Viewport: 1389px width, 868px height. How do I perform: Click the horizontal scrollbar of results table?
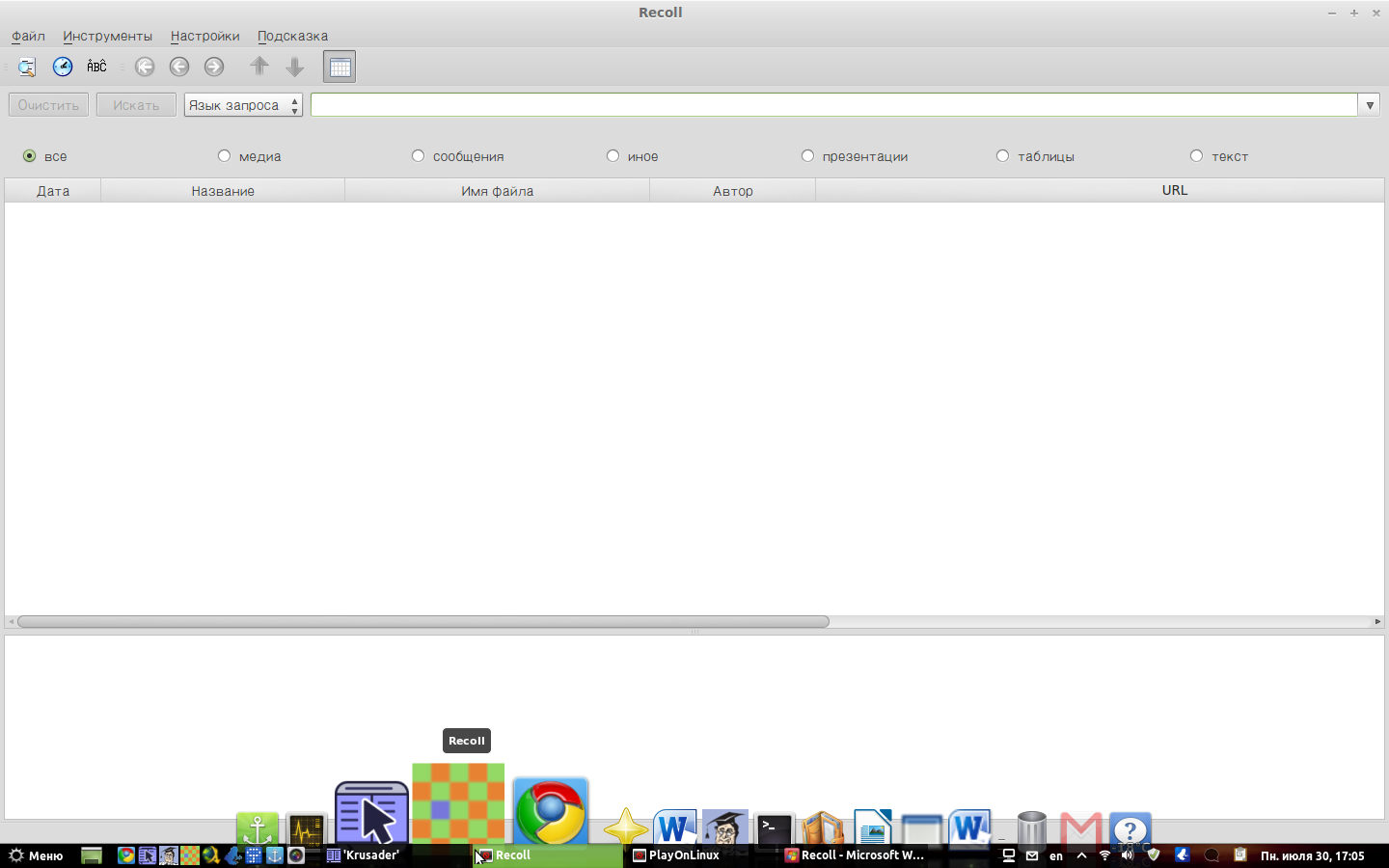(422, 622)
